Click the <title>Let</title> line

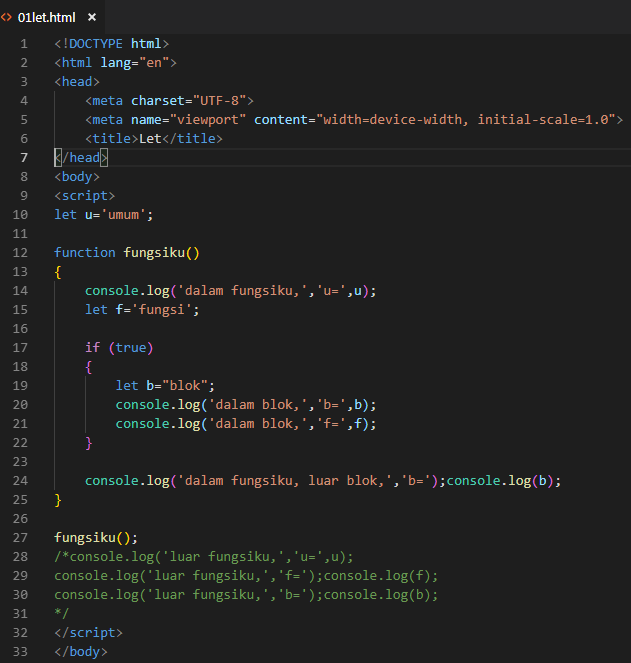point(154,139)
